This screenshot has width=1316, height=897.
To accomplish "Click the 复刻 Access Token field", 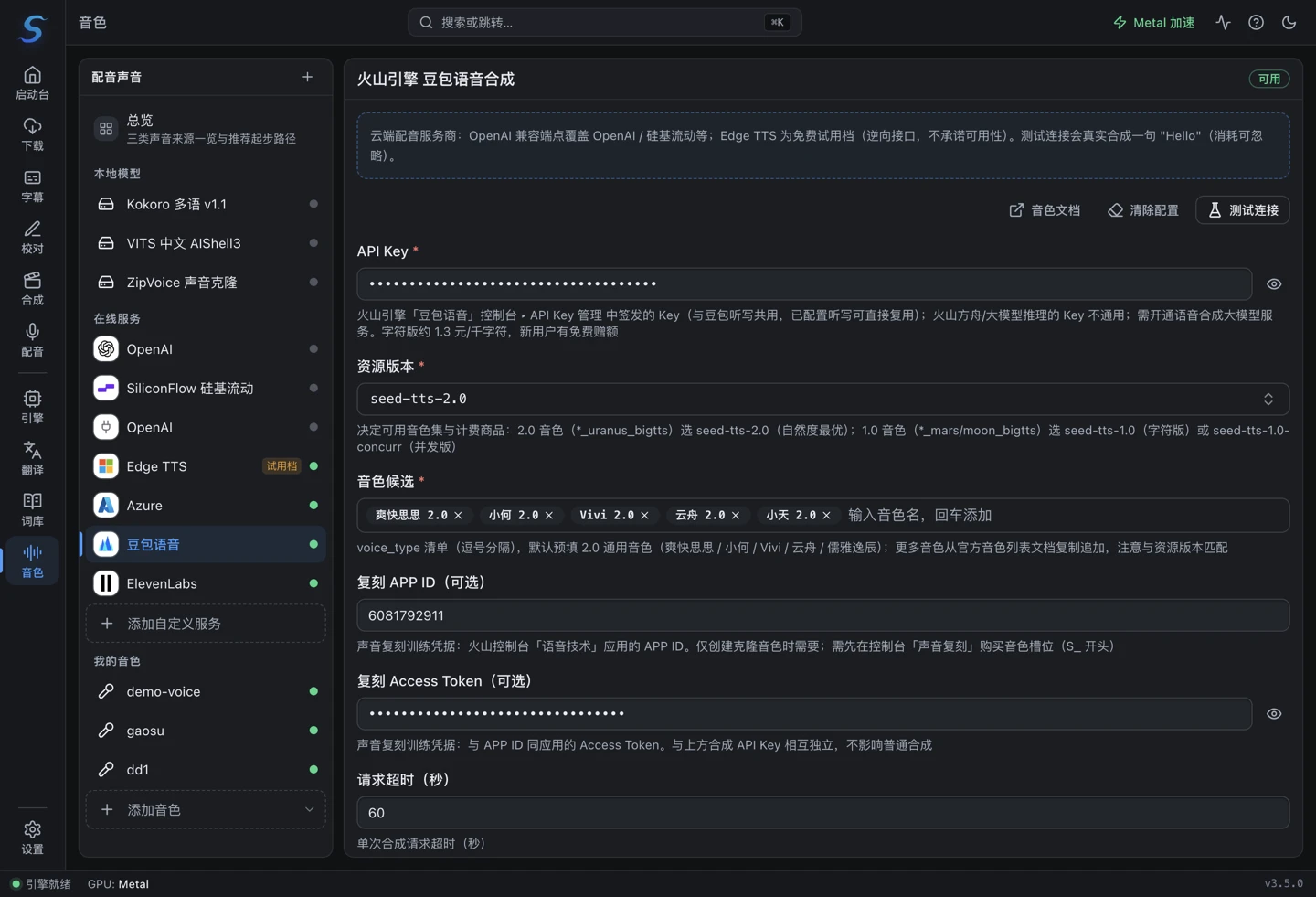I will tap(804, 714).
